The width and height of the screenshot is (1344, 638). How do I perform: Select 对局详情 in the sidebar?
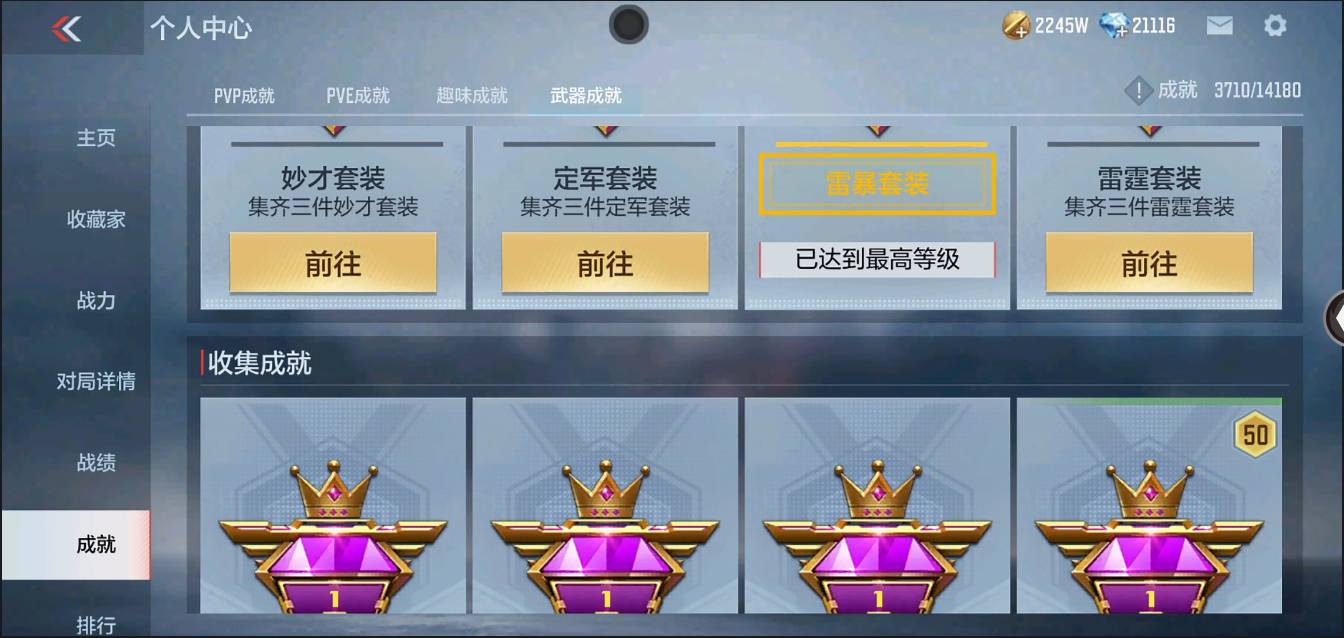tap(96, 381)
